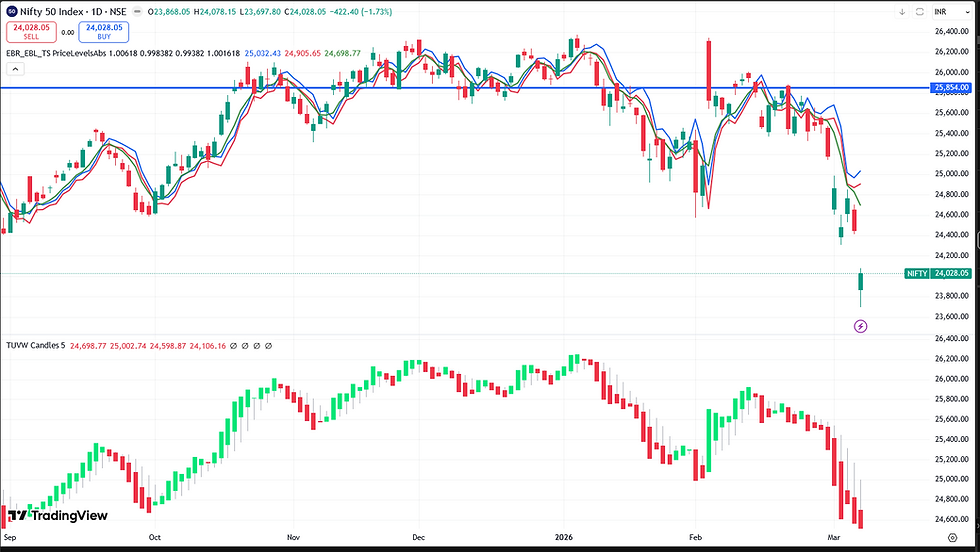
Task: Click blue indicator value 25,032.43
Action: click(x=262, y=53)
